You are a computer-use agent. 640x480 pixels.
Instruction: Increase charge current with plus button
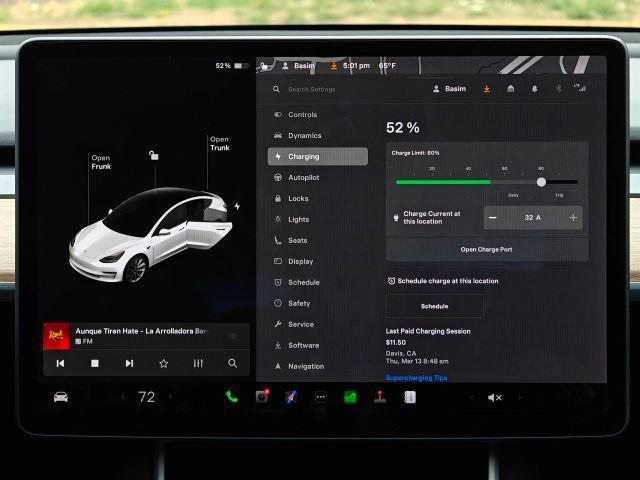(573, 217)
